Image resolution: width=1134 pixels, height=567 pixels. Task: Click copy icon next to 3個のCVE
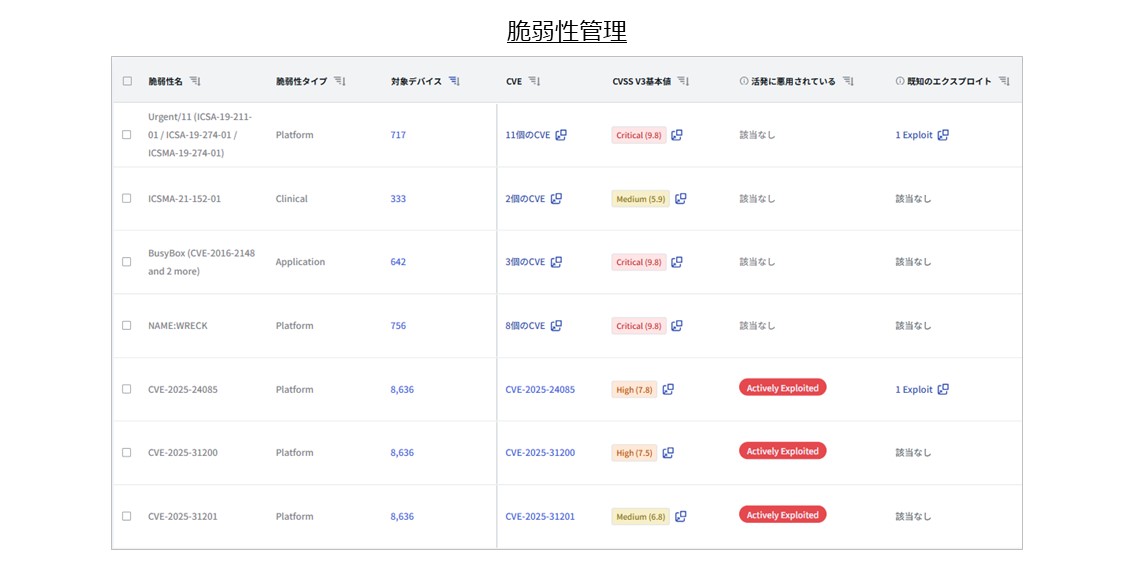click(x=557, y=262)
